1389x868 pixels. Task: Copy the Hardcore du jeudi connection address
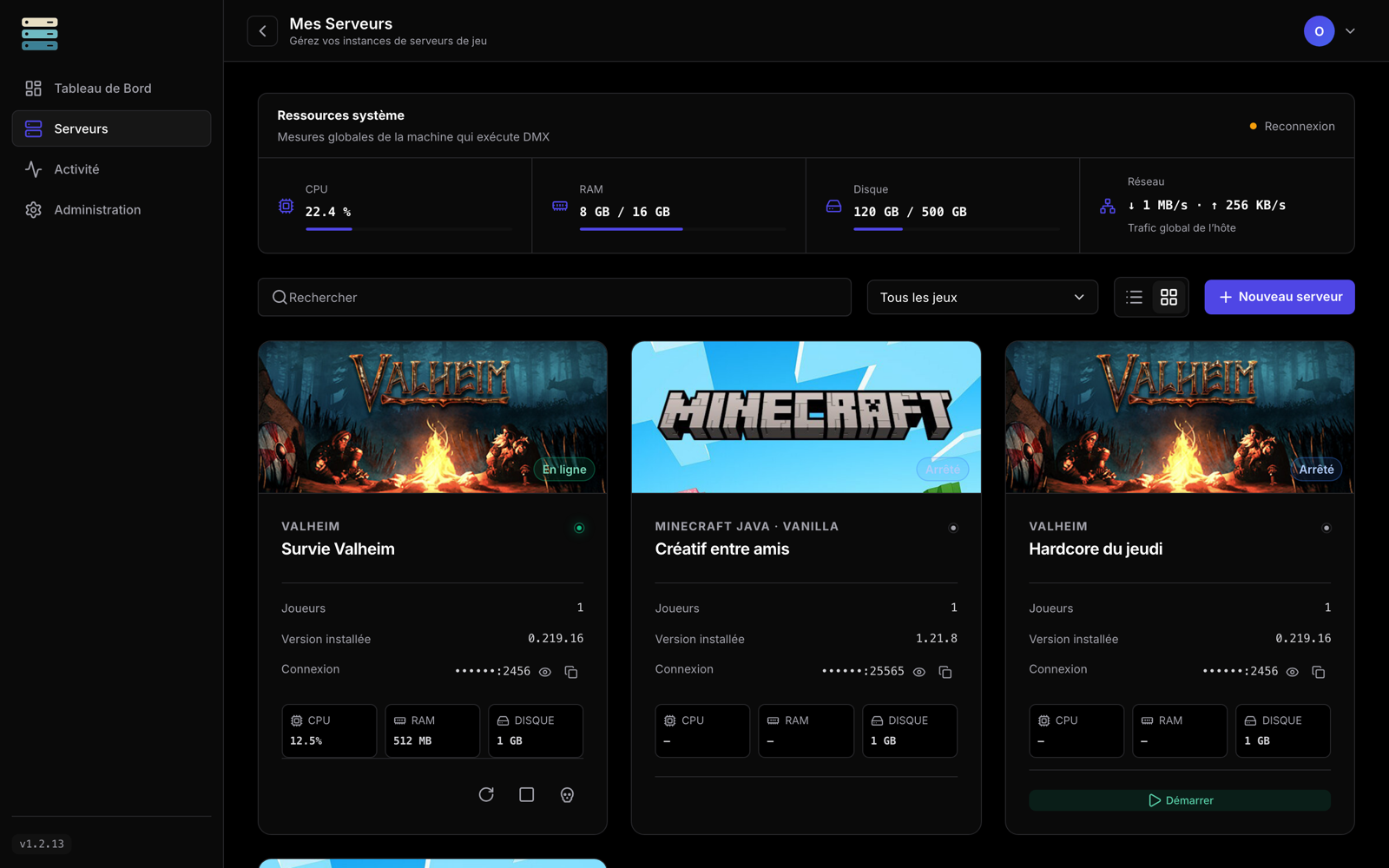1319,672
